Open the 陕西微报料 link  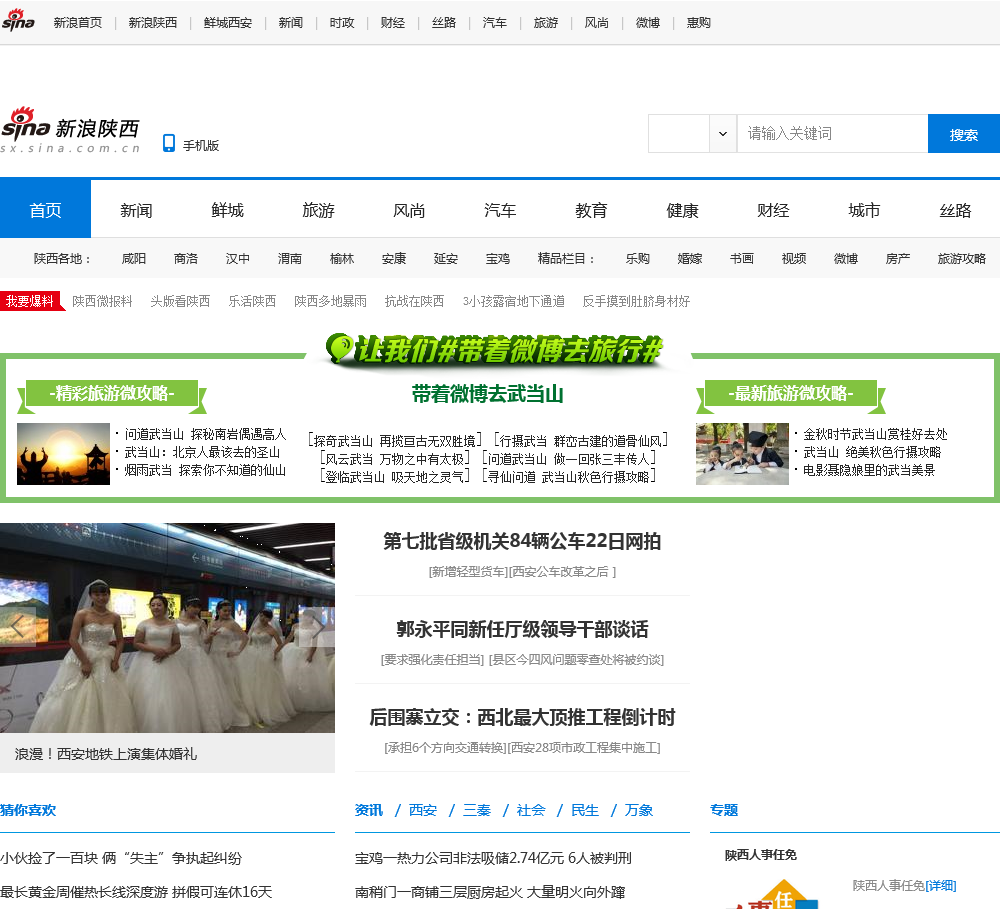[x=102, y=301]
